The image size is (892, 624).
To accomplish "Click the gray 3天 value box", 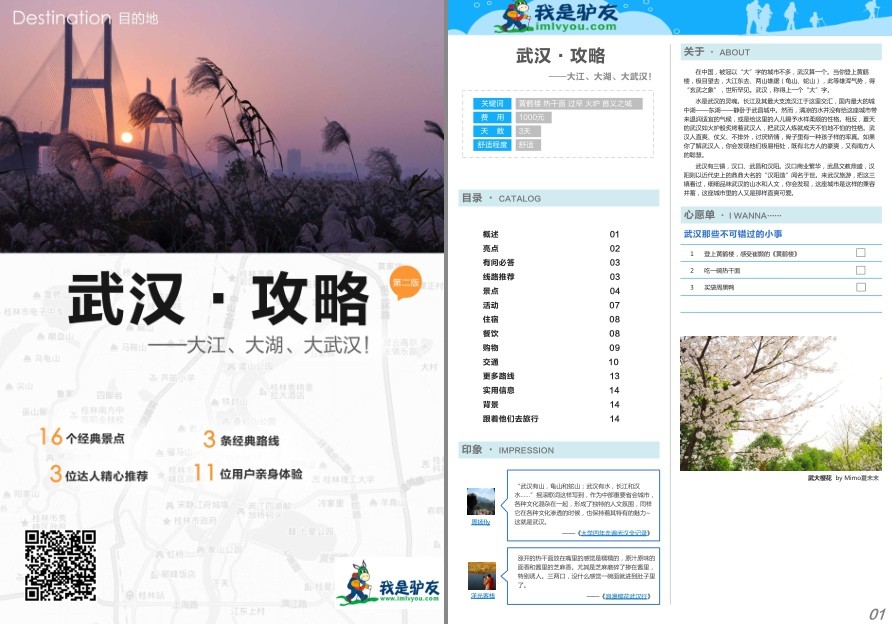I will [x=528, y=131].
